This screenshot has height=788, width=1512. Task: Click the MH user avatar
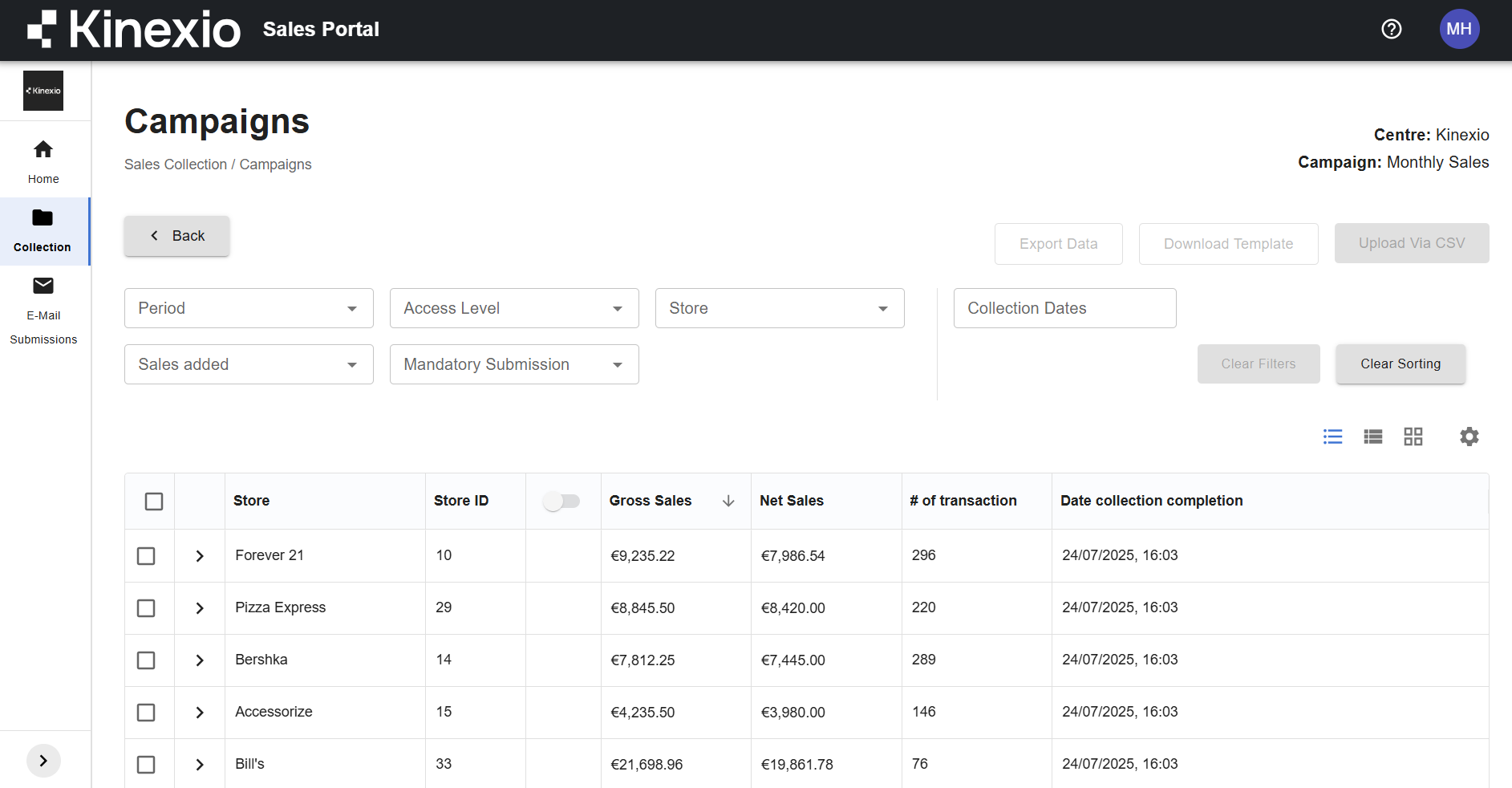coord(1459,30)
